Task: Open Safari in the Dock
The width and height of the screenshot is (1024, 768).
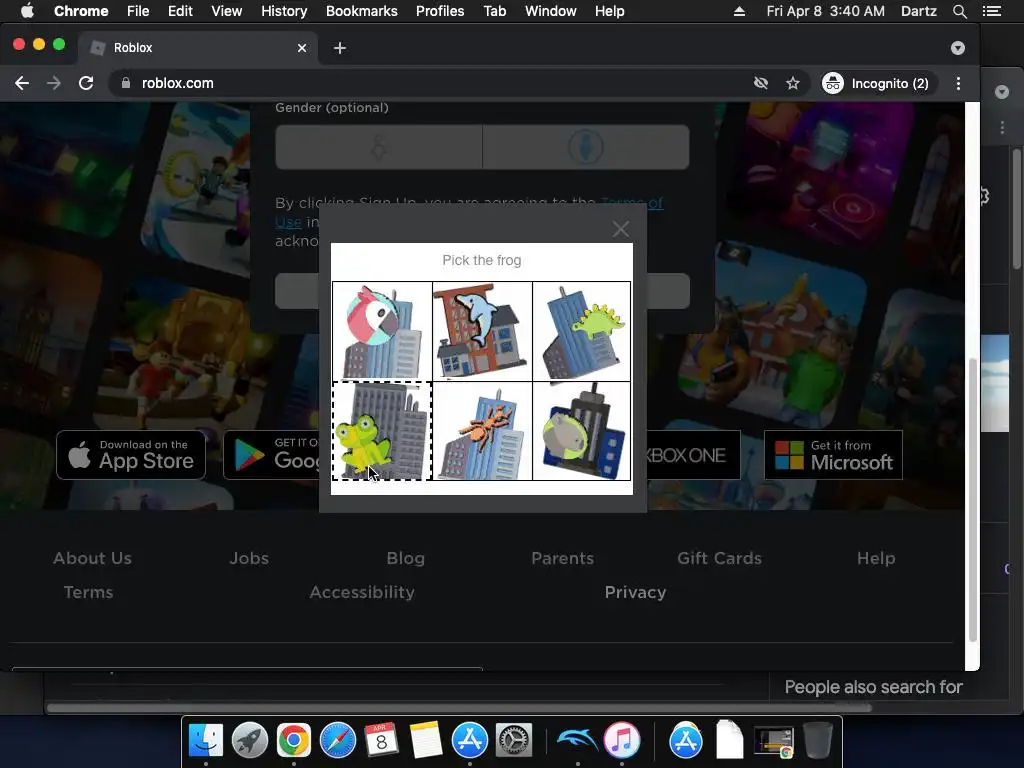Action: pos(338,741)
